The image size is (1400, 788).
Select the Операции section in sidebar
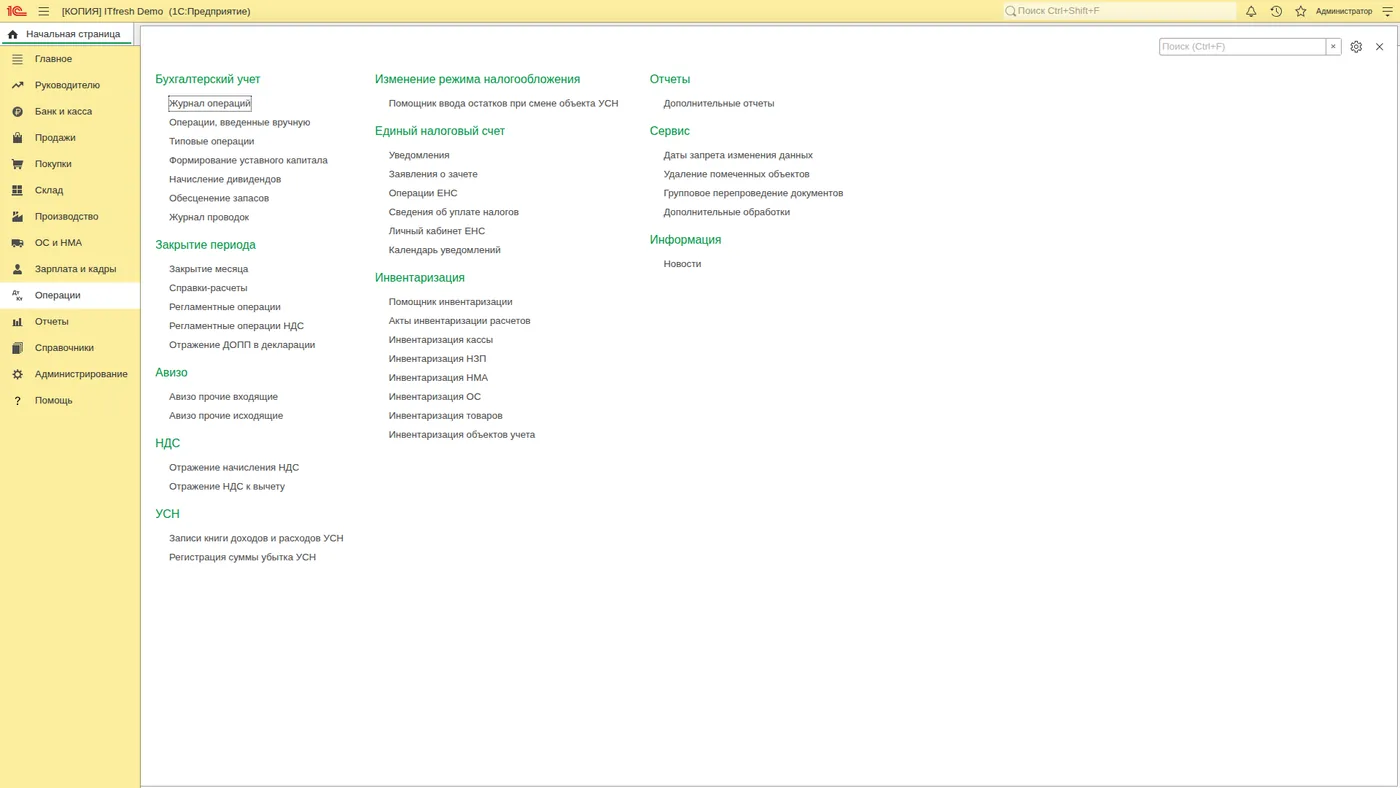click(70, 295)
